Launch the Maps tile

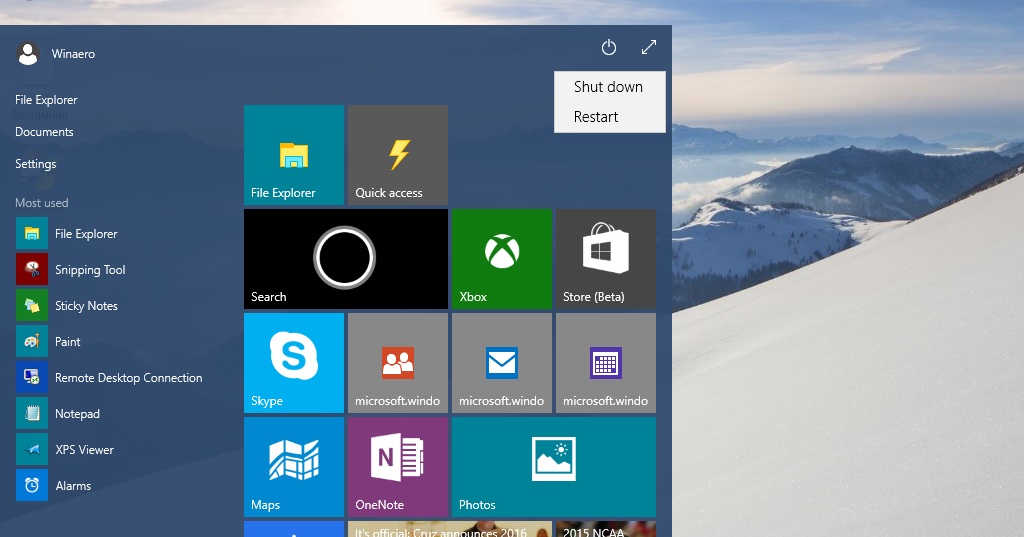click(x=294, y=466)
